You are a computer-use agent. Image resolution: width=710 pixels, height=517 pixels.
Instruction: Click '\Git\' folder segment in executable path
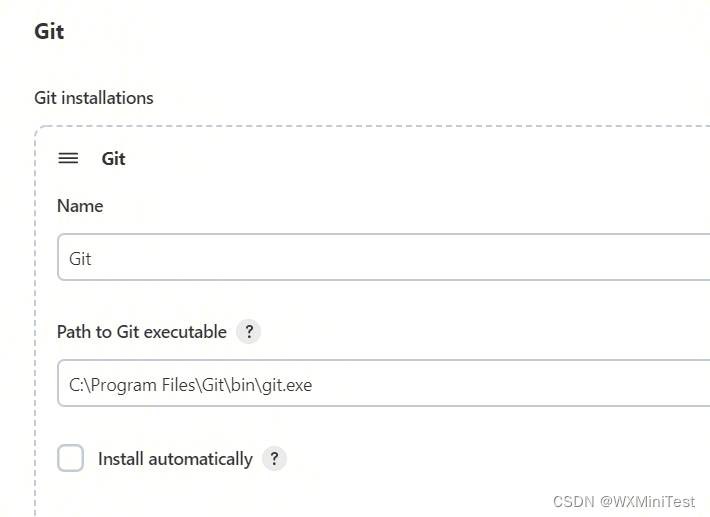pos(213,385)
